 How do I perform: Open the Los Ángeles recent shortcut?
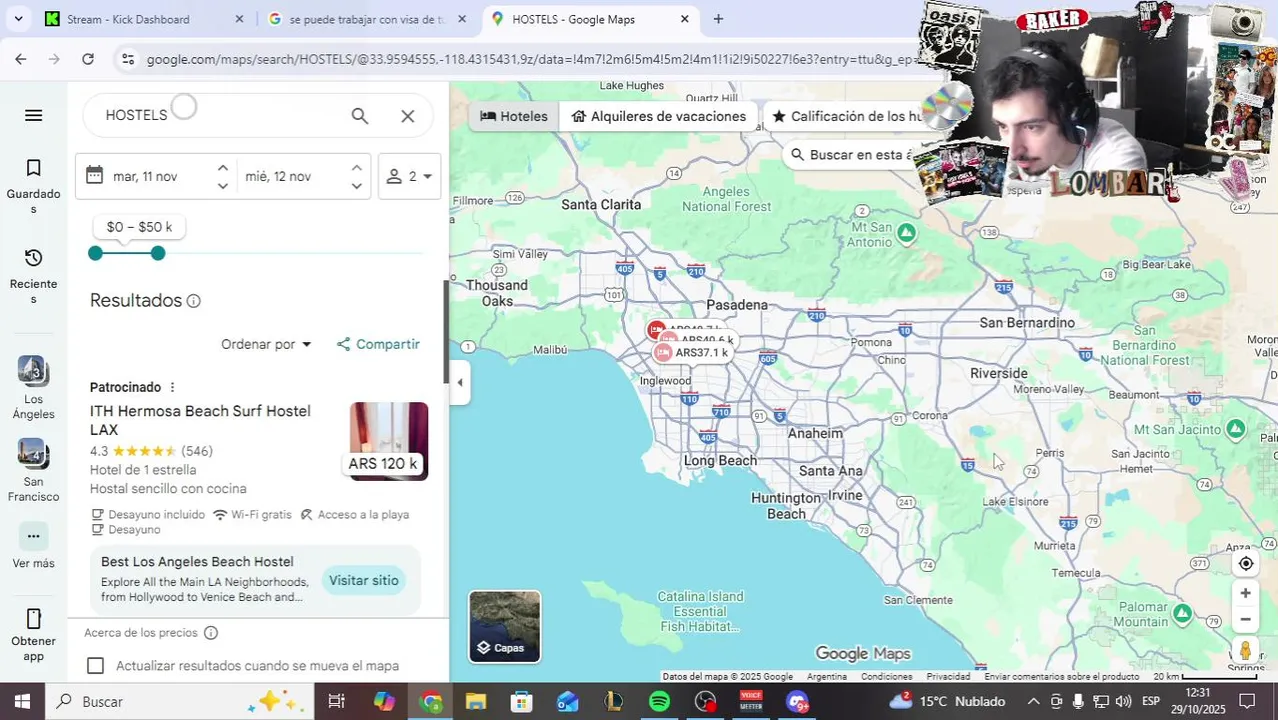point(33,388)
